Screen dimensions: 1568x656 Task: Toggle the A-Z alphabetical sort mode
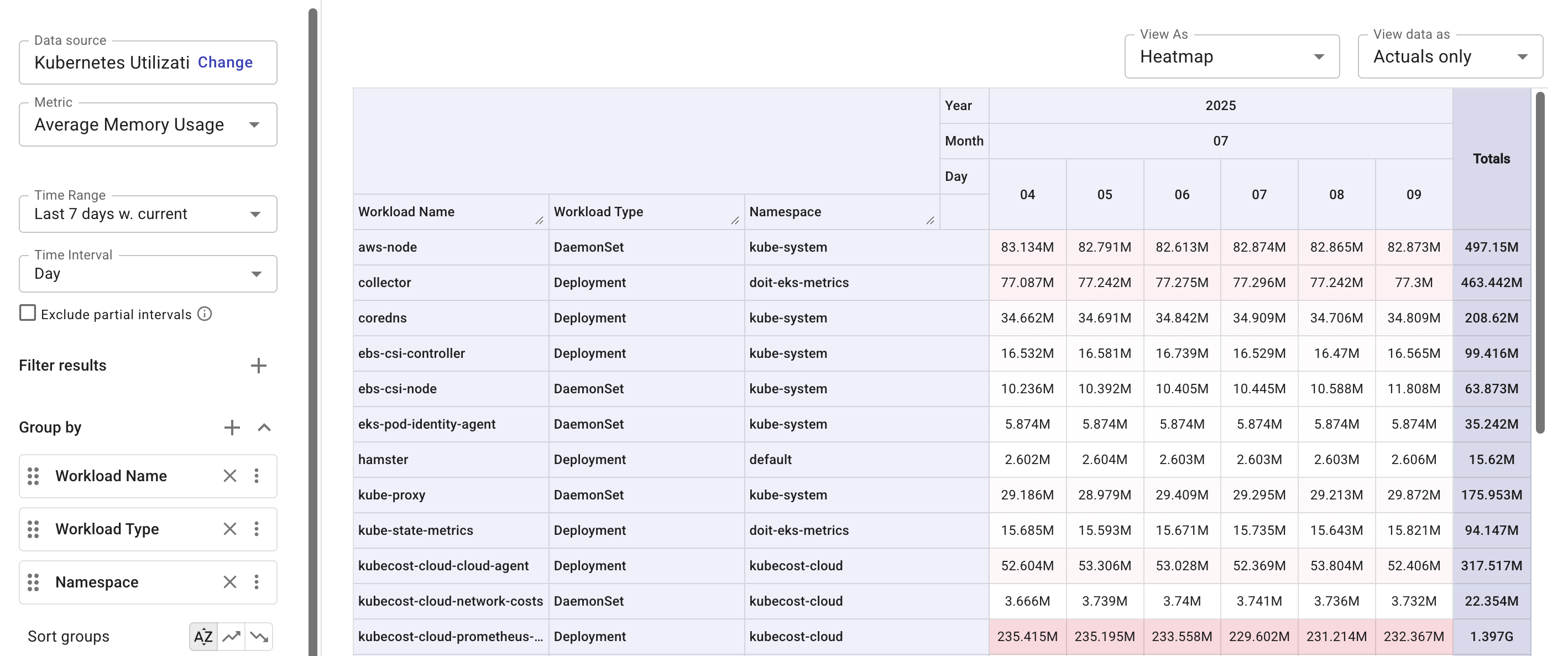click(203, 636)
